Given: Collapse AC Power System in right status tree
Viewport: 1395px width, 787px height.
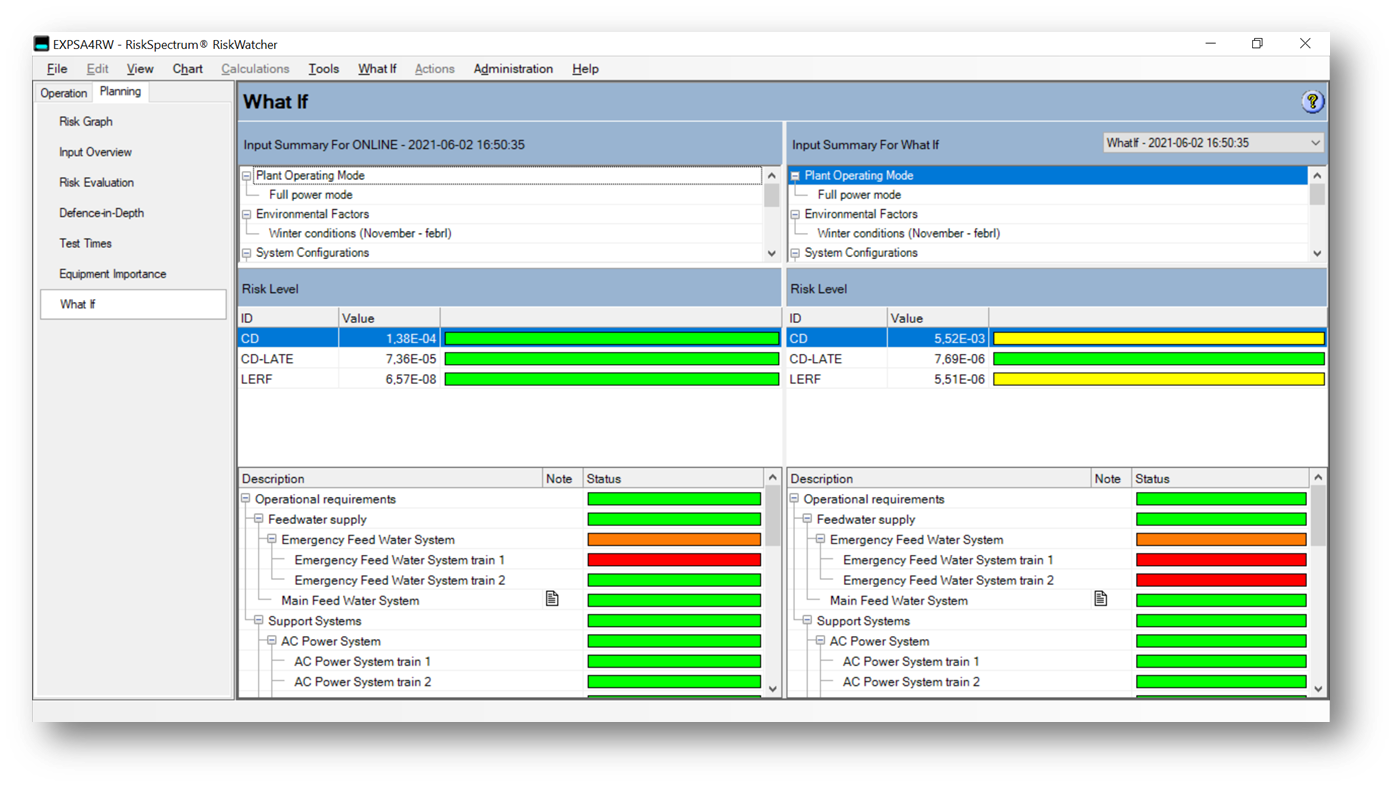Looking at the screenshot, I should [821, 641].
